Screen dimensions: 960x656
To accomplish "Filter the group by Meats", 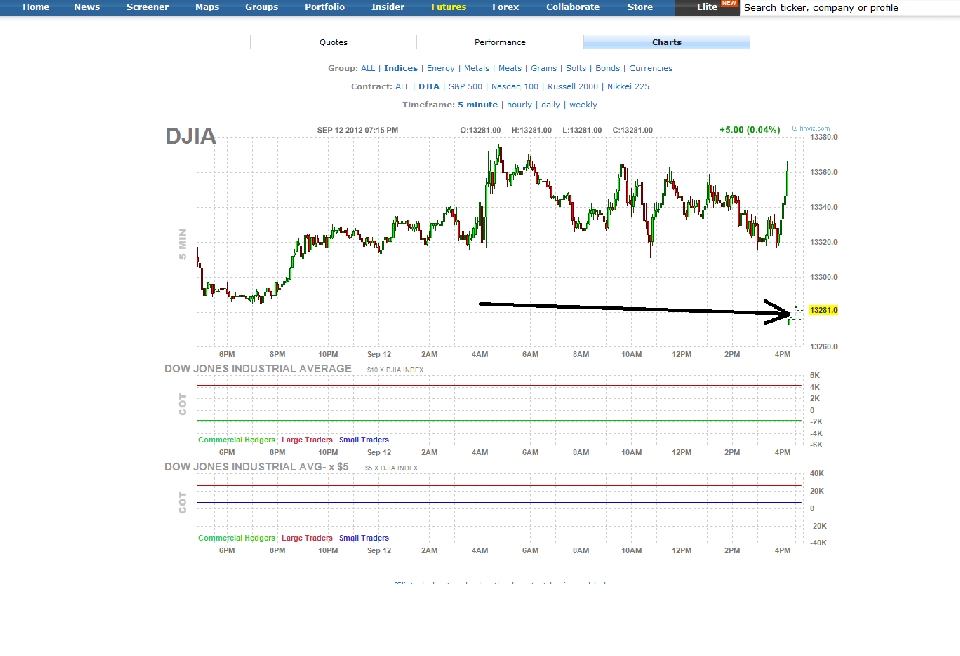I will 509,68.
